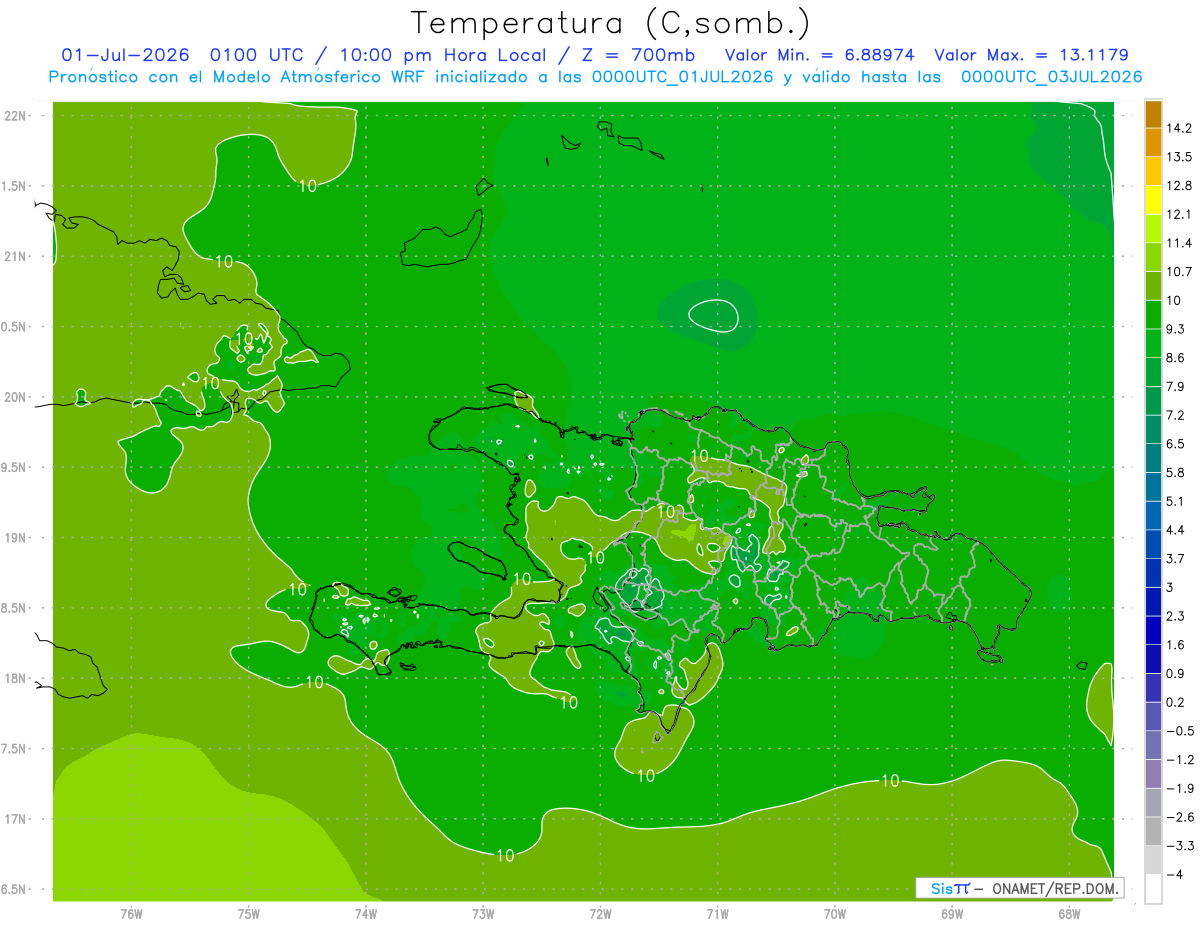Click "Valor Min. = 6.88974" text
1200x927 pixels.
tap(819, 55)
